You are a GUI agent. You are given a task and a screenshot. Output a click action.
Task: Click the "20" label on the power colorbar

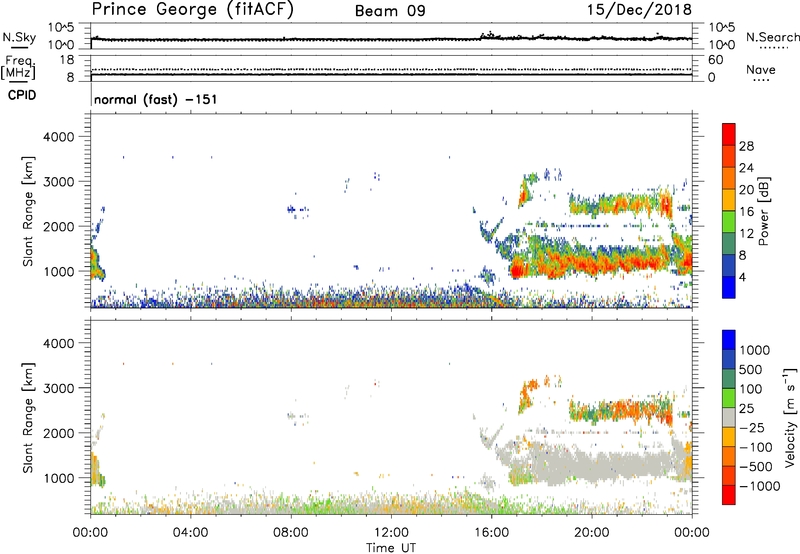tap(746, 190)
